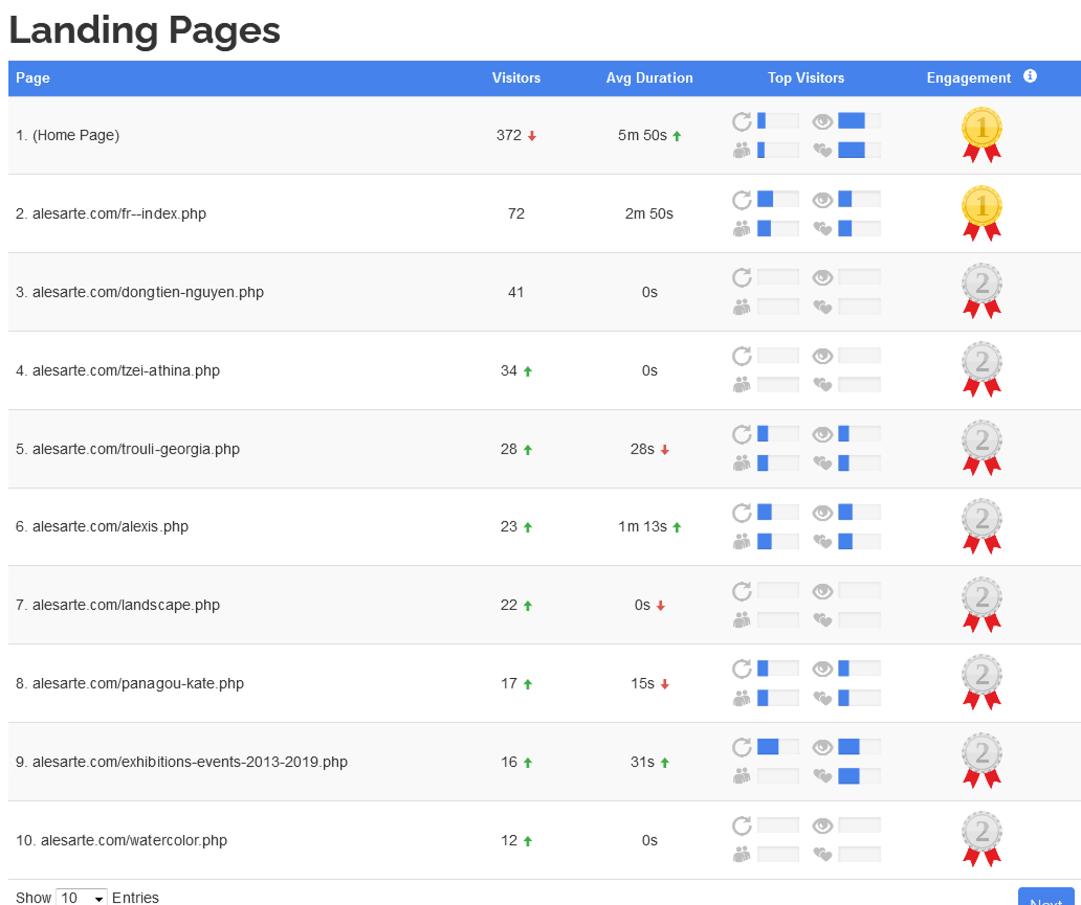The height and width of the screenshot is (905, 1081).
Task: Click red down arrow beside 372 visitors
Action: 532,136
